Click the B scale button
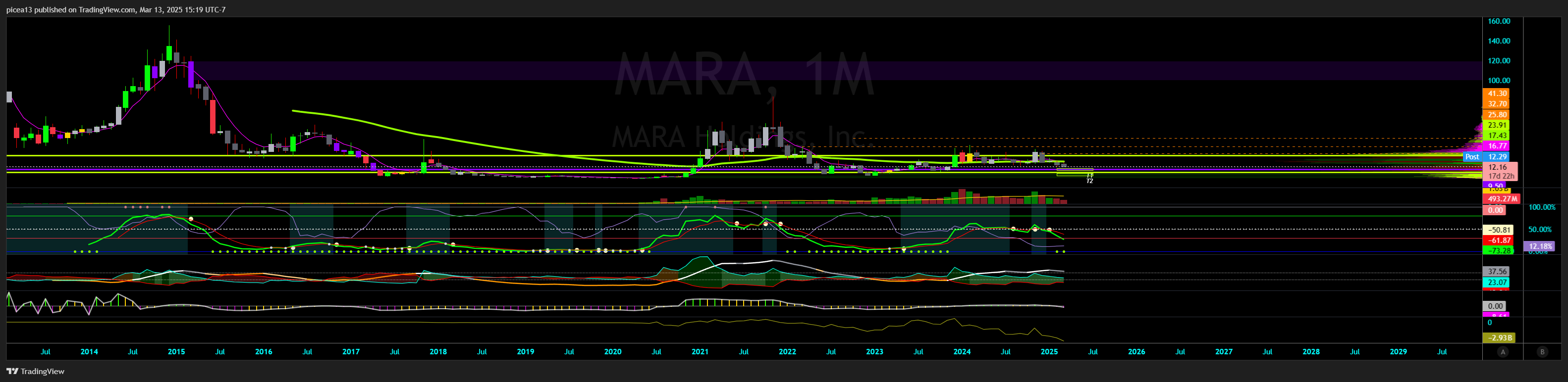Image resolution: width=1568 pixels, height=382 pixels. (x=1542, y=352)
